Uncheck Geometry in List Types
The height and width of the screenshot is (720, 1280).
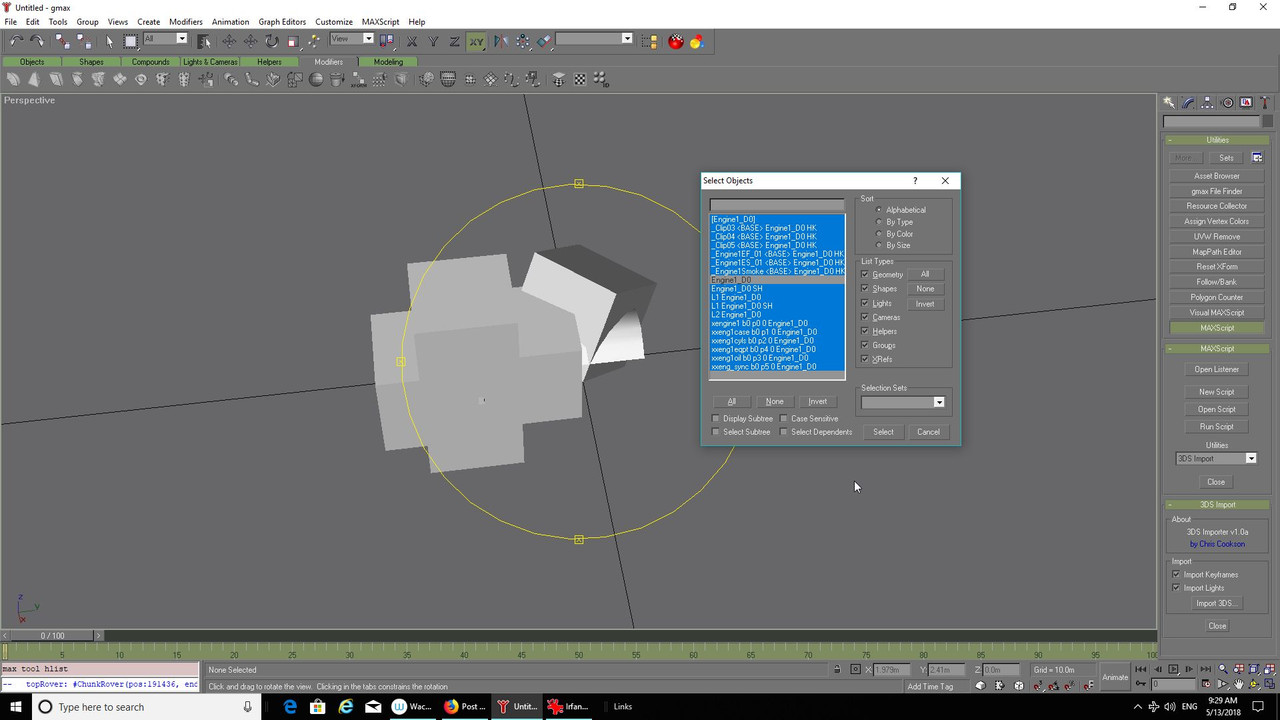(x=865, y=274)
